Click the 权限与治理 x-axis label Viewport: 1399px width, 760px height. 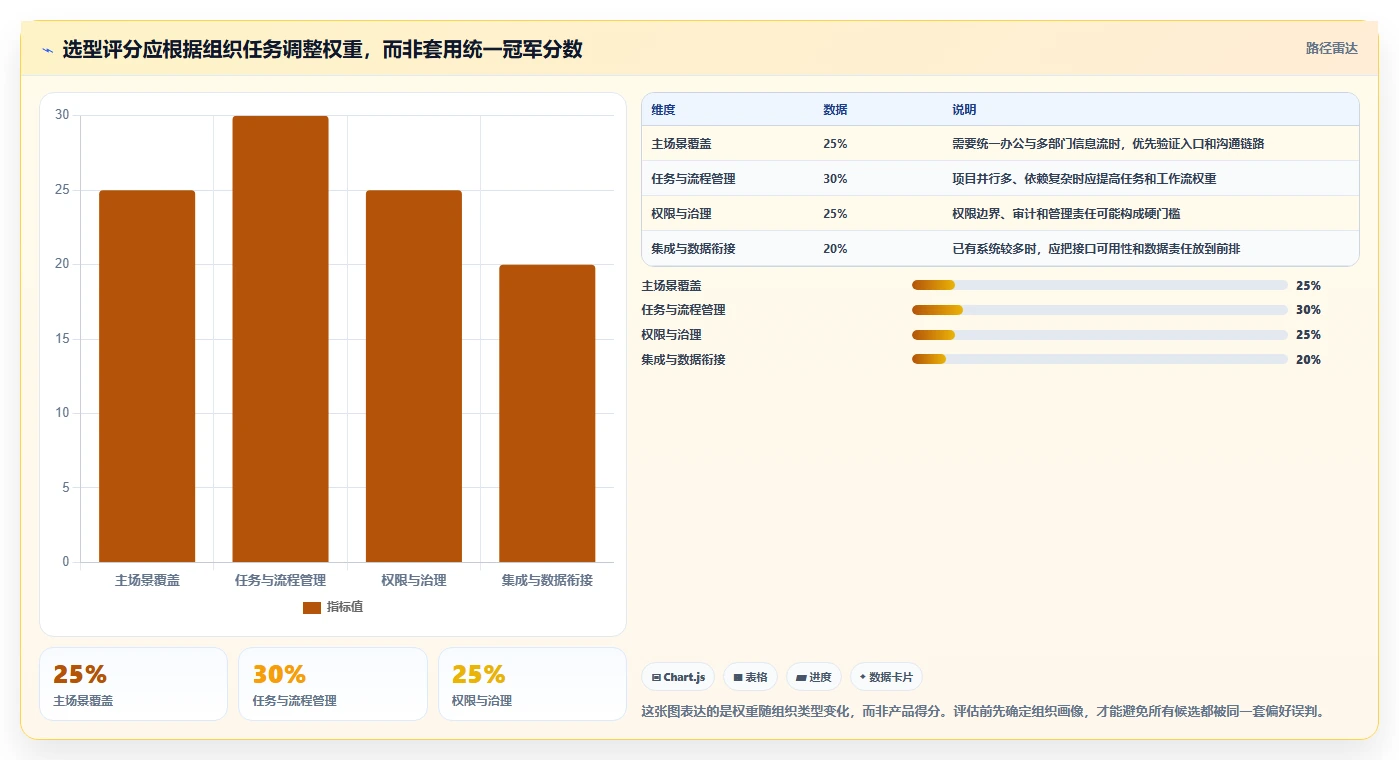coord(414,580)
